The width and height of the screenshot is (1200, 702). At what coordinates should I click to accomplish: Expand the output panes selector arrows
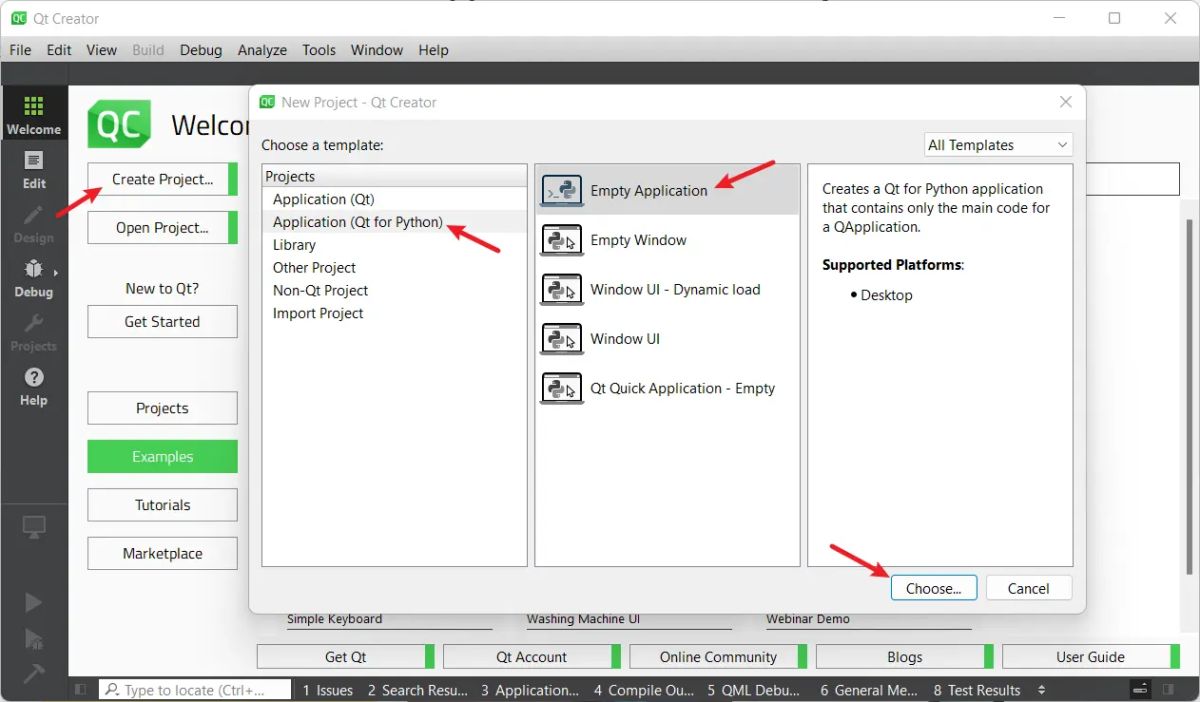click(1041, 690)
